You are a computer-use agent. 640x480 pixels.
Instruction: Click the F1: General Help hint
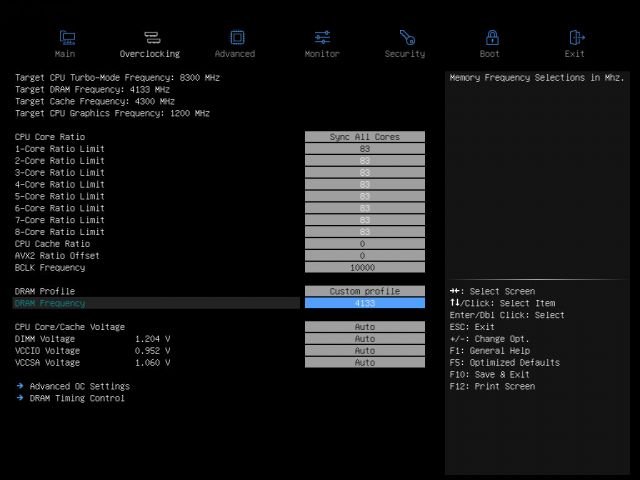489,351
